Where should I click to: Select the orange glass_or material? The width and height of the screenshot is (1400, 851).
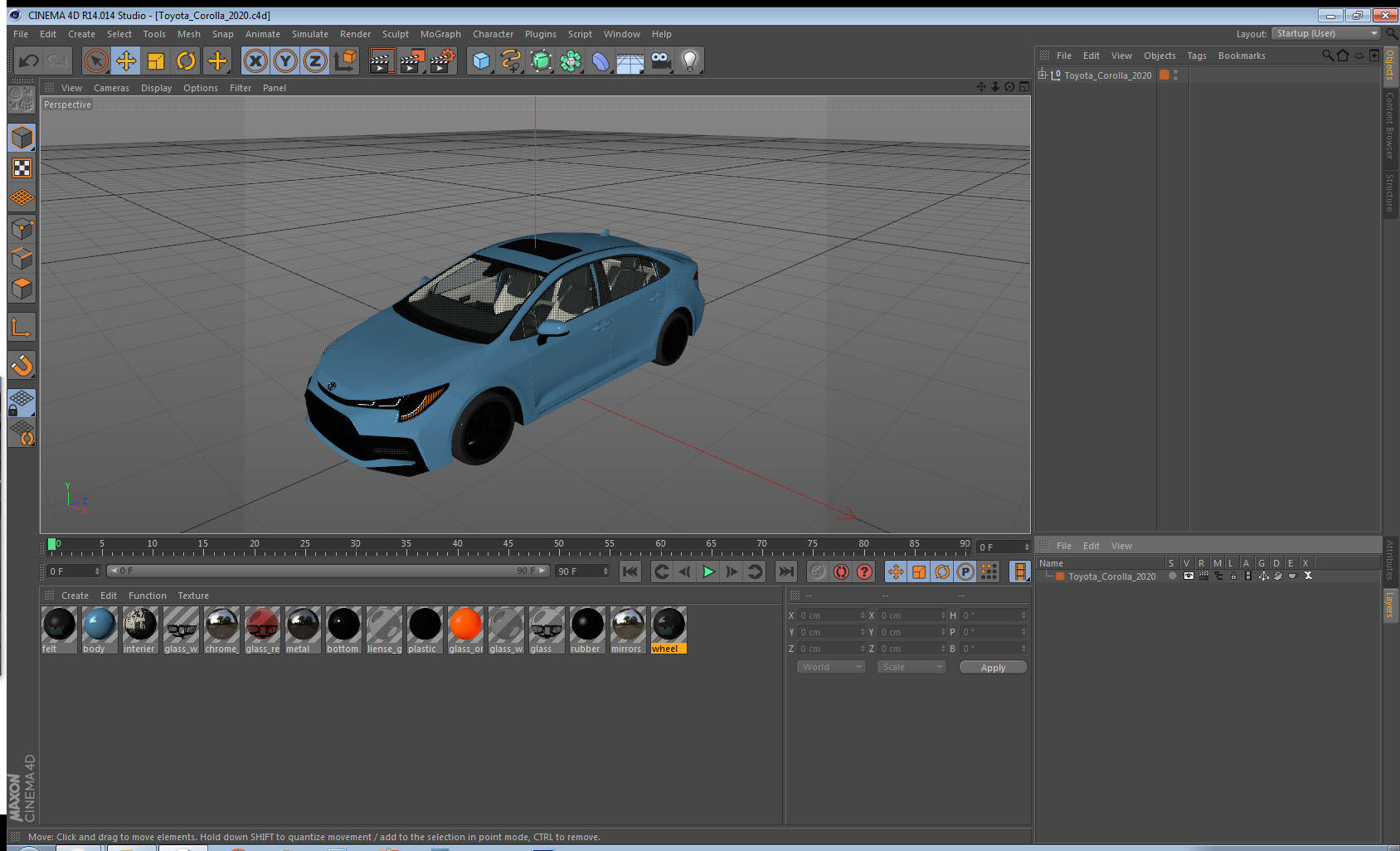tap(465, 630)
